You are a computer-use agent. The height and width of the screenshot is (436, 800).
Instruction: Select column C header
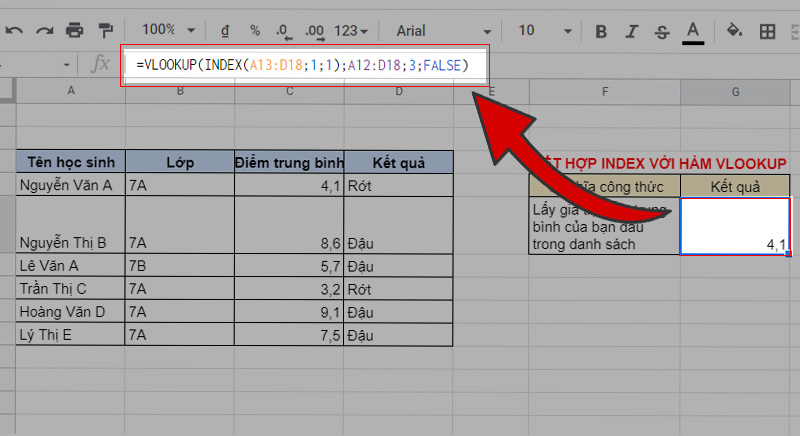point(289,92)
